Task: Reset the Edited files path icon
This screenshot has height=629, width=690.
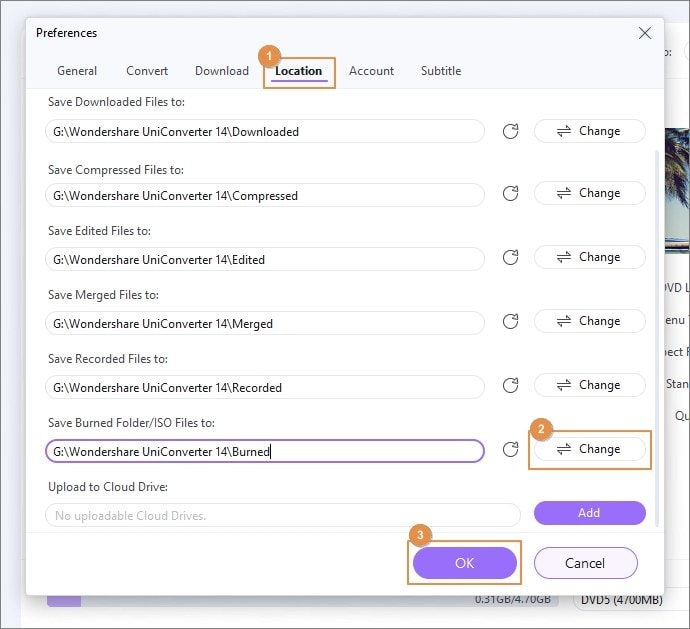Action: [510, 258]
